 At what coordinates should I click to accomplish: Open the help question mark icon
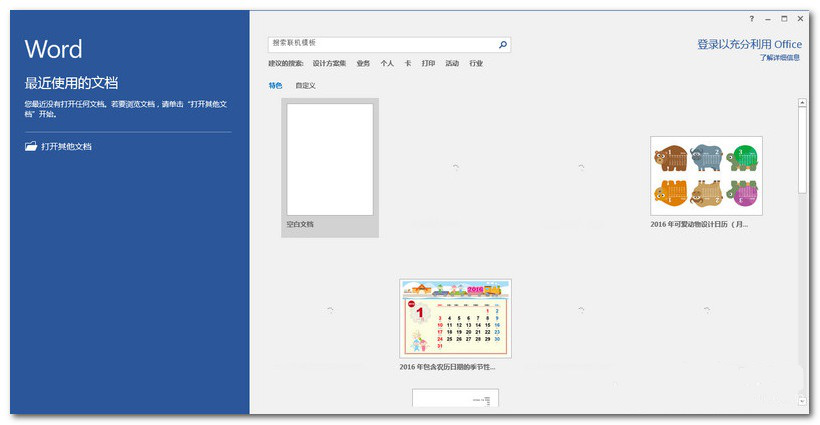pos(751,19)
